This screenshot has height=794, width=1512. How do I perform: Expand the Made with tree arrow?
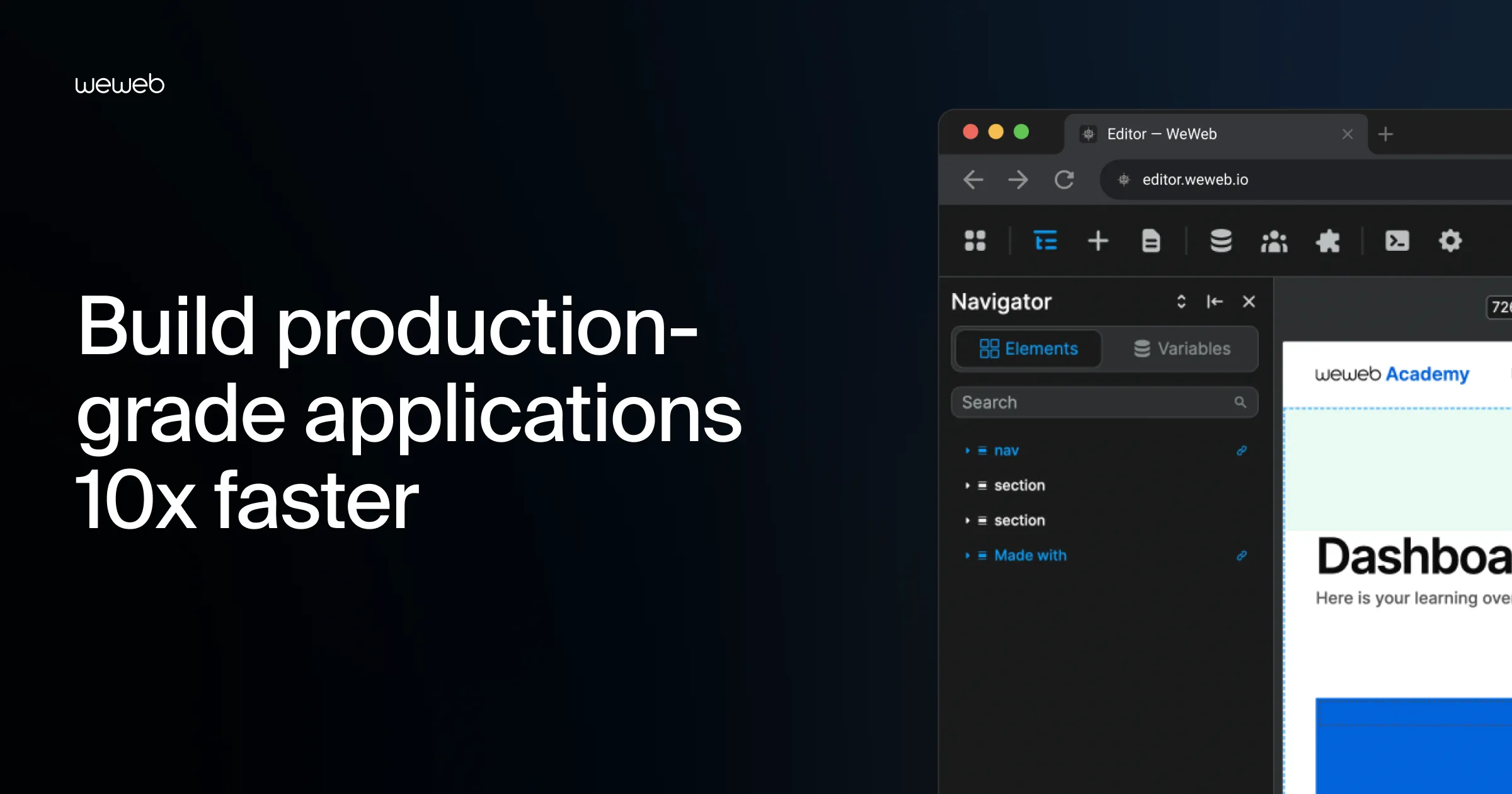(967, 555)
